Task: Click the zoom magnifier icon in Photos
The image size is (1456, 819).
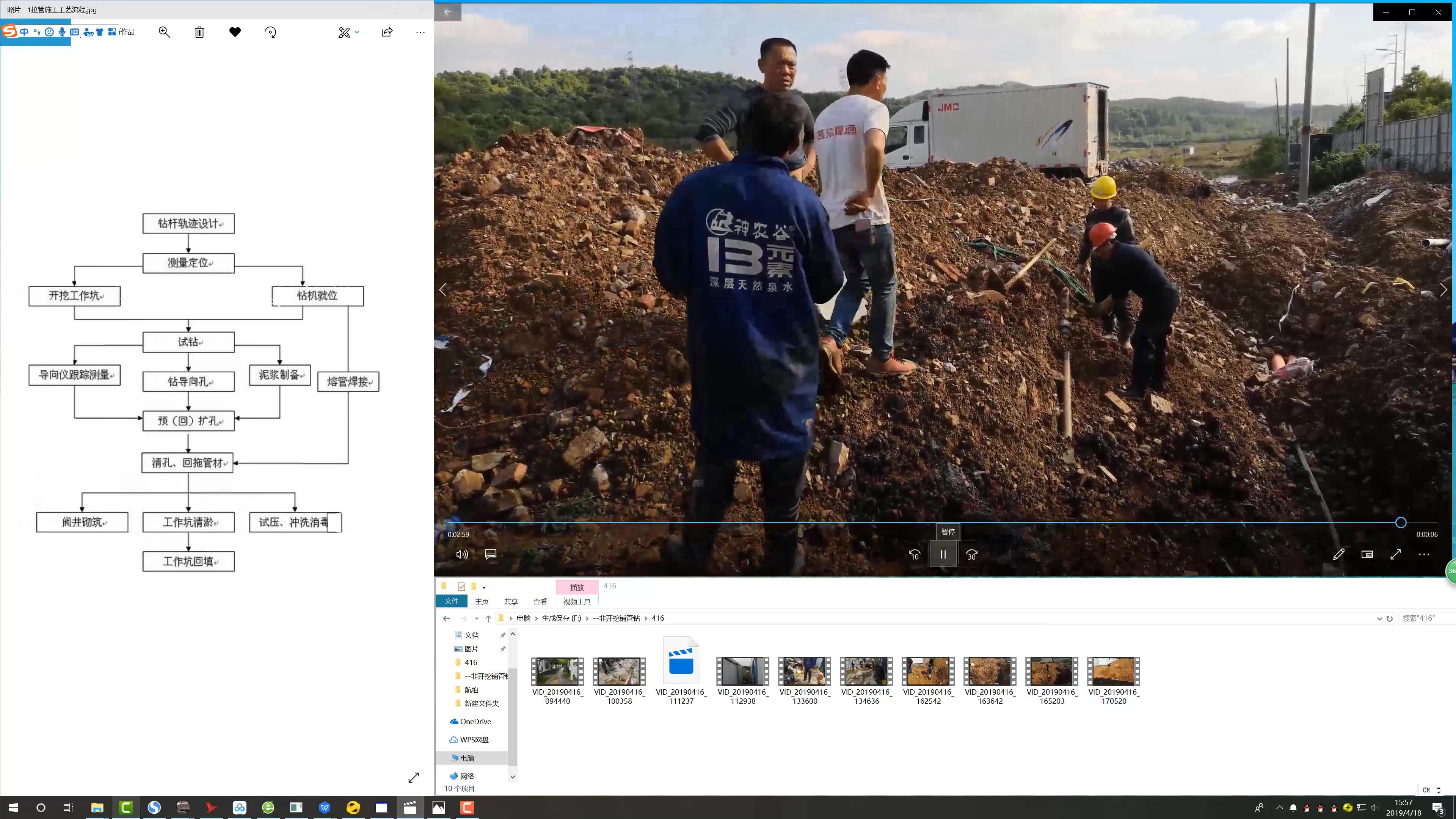Action: (164, 32)
